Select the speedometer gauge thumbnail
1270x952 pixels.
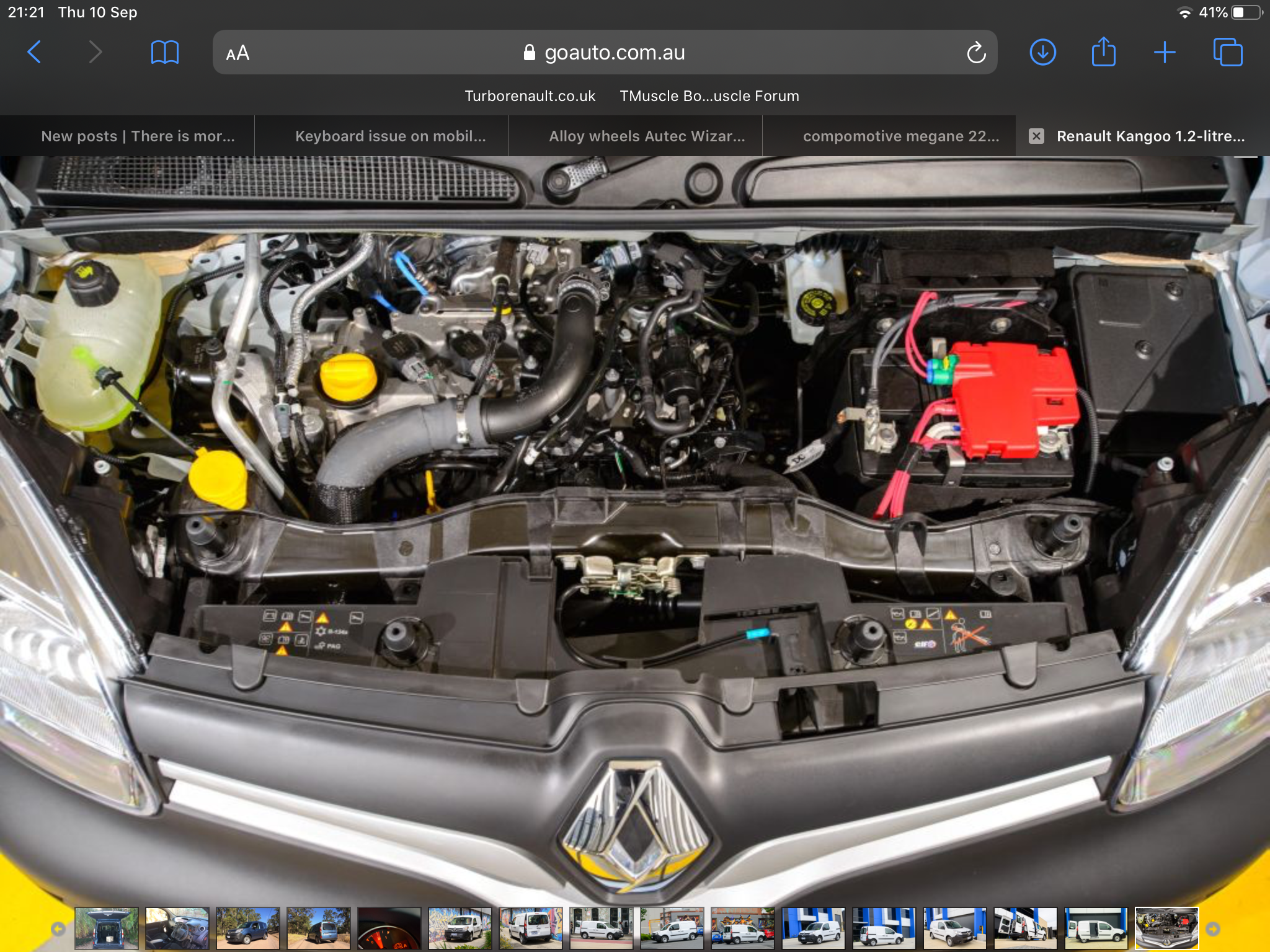389,928
